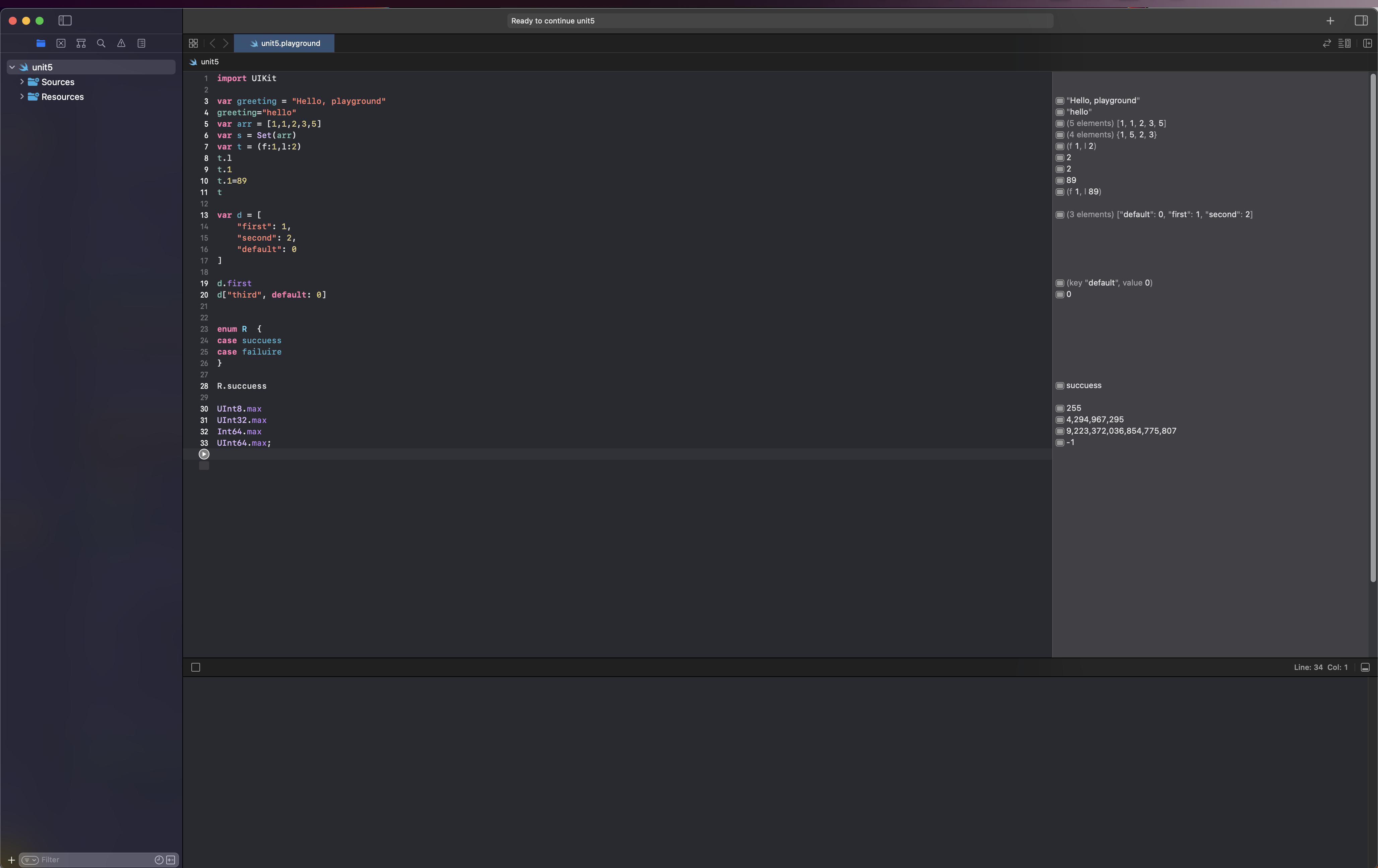Open the related items grid icon

click(193, 44)
